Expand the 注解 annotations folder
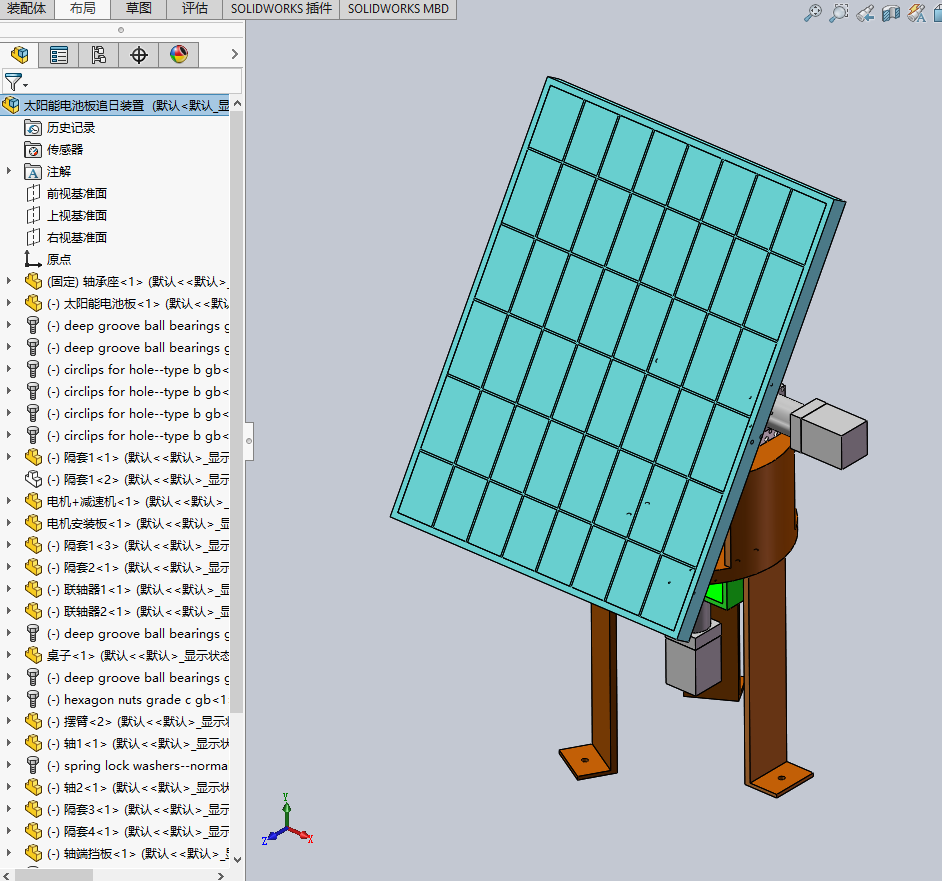Screen dimensions: 942x881 [9, 172]
